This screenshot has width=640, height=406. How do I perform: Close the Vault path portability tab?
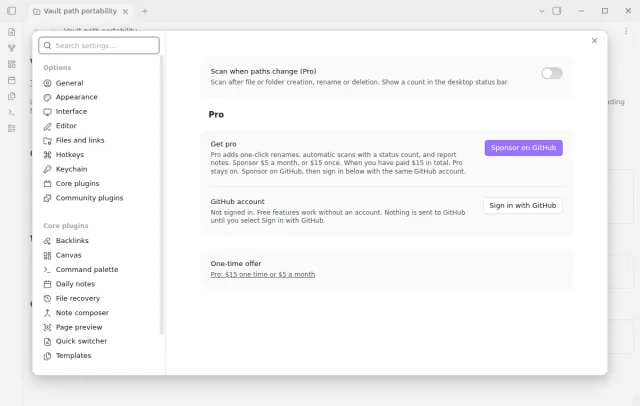[x=125, y=11]
